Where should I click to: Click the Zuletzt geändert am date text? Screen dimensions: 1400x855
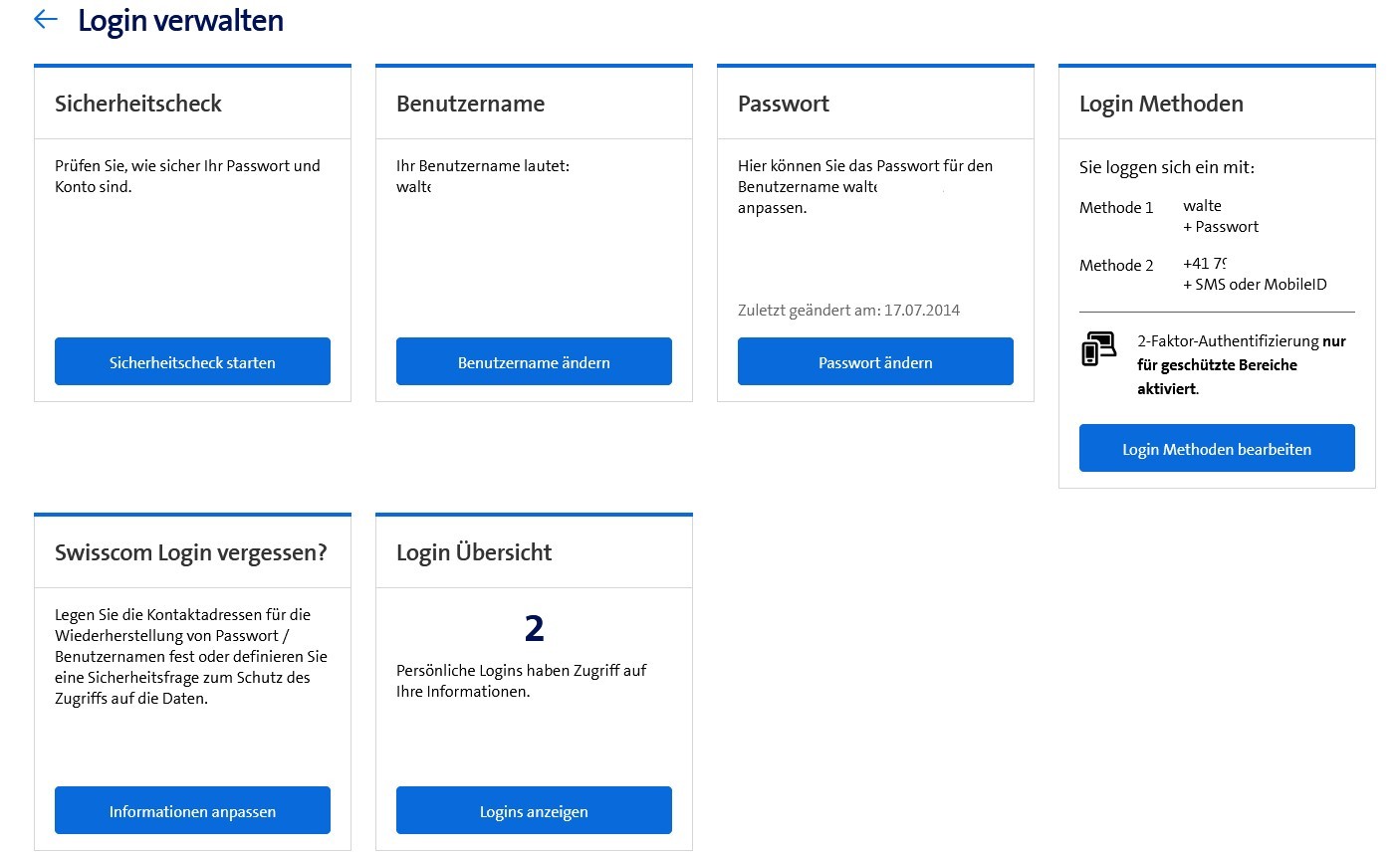848,310
